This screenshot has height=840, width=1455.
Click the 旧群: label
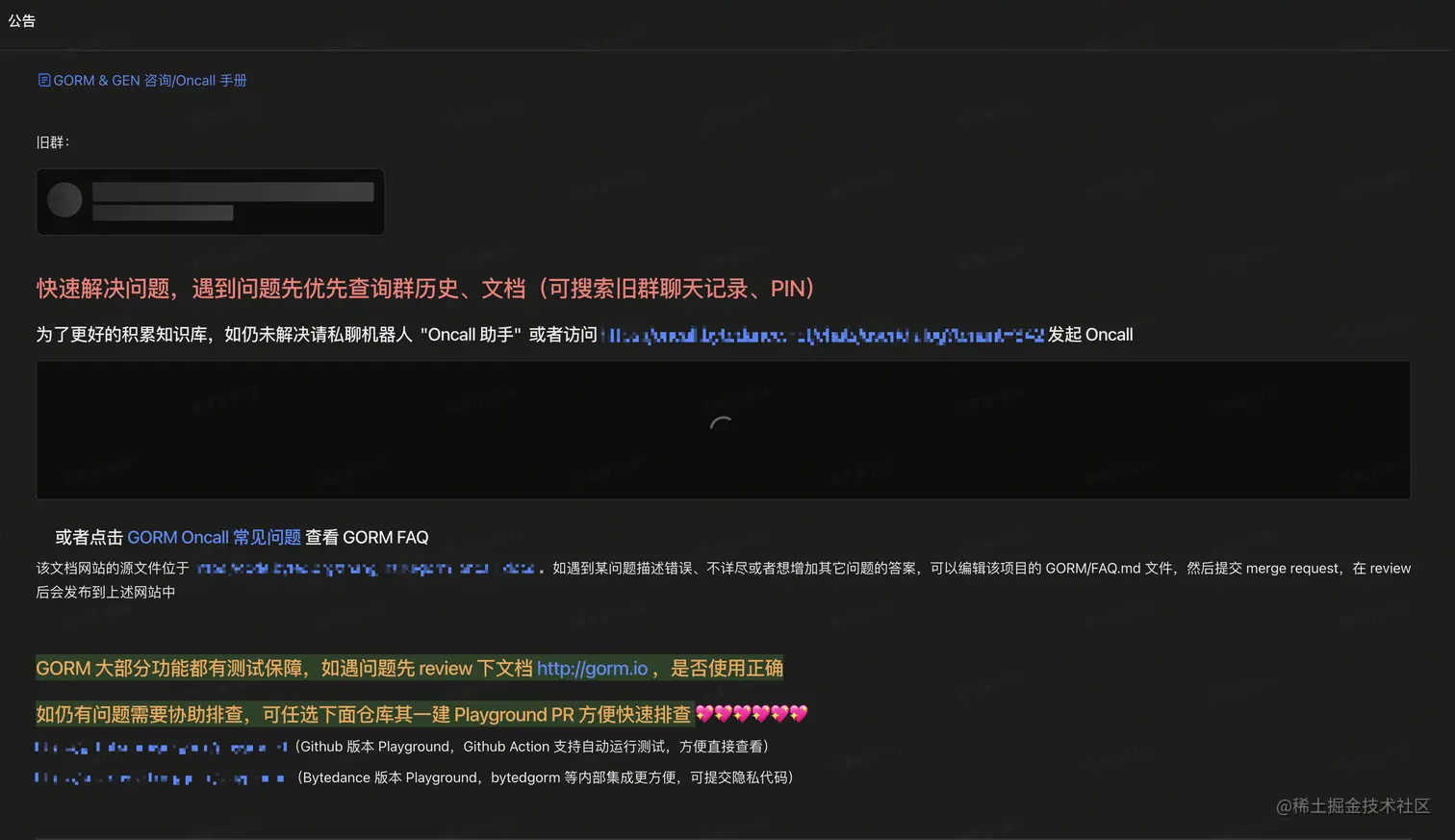(53, 142)
